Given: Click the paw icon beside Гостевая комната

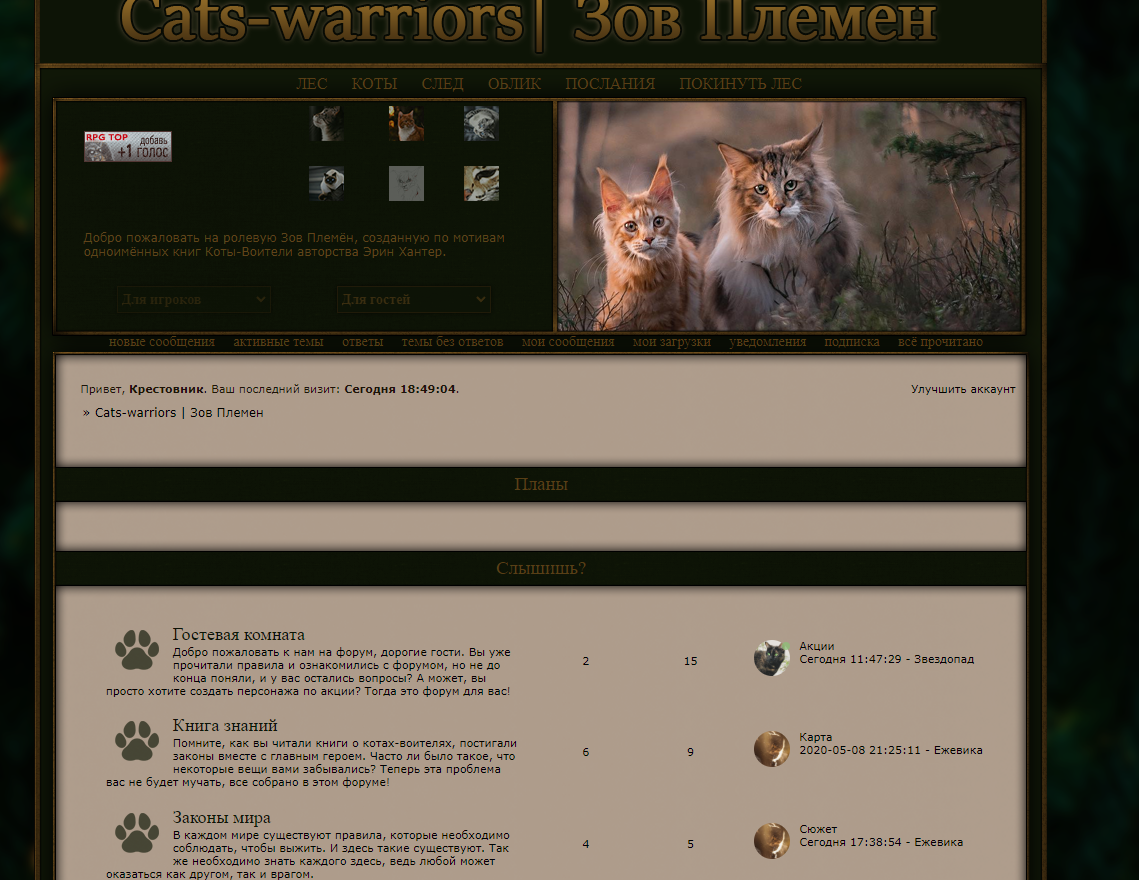Looking at the screenshot, I should [x=137, y=649].
